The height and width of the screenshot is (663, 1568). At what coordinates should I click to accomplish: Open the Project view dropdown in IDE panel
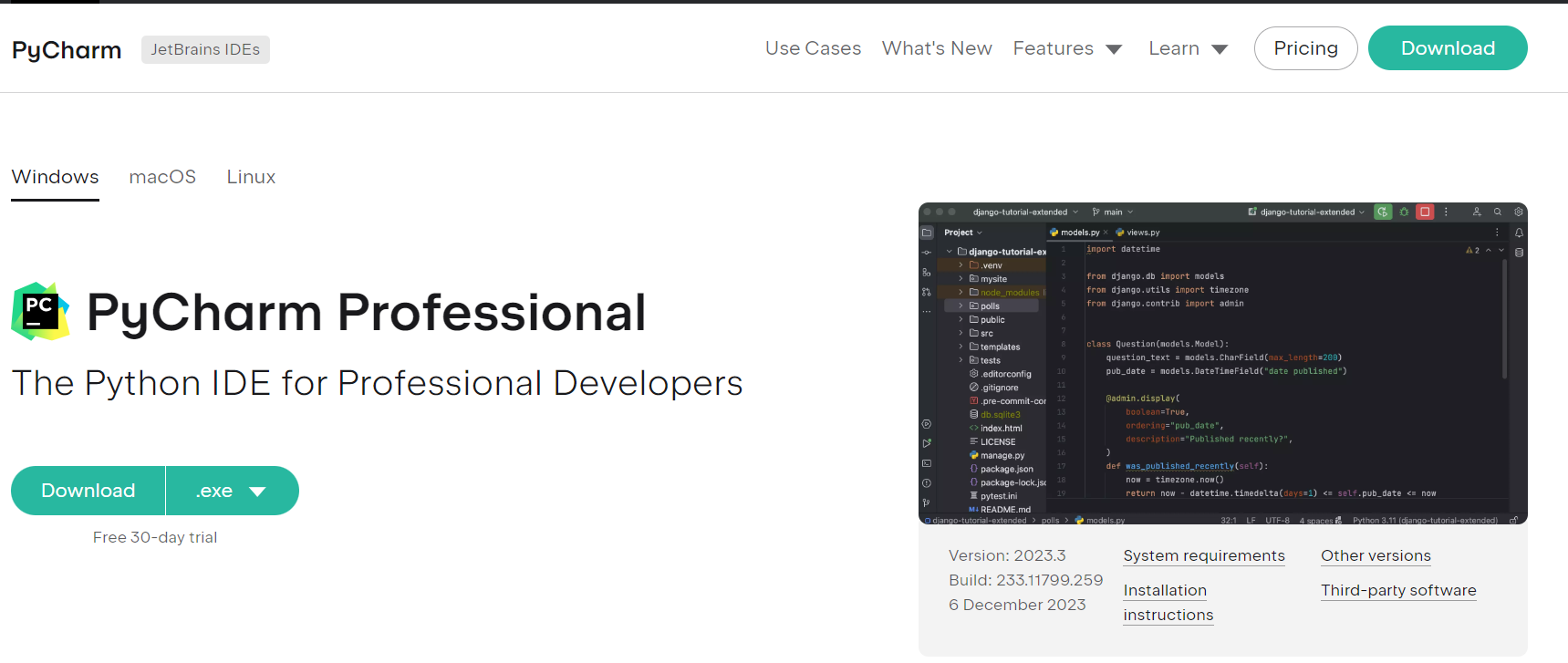tap(962, 233)
